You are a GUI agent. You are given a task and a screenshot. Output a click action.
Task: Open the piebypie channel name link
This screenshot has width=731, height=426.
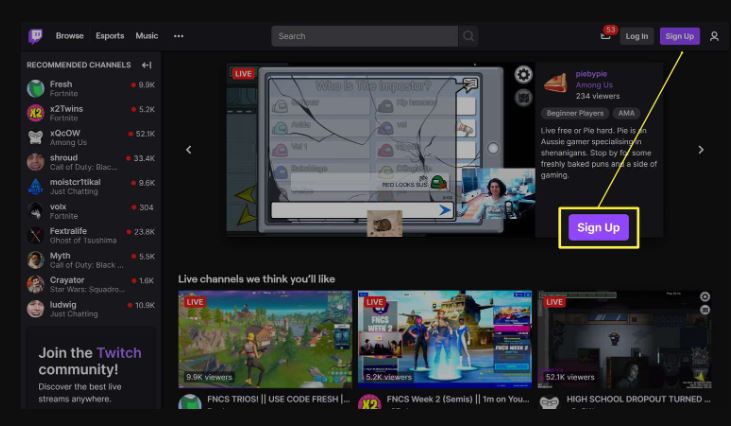click(591, 74)
